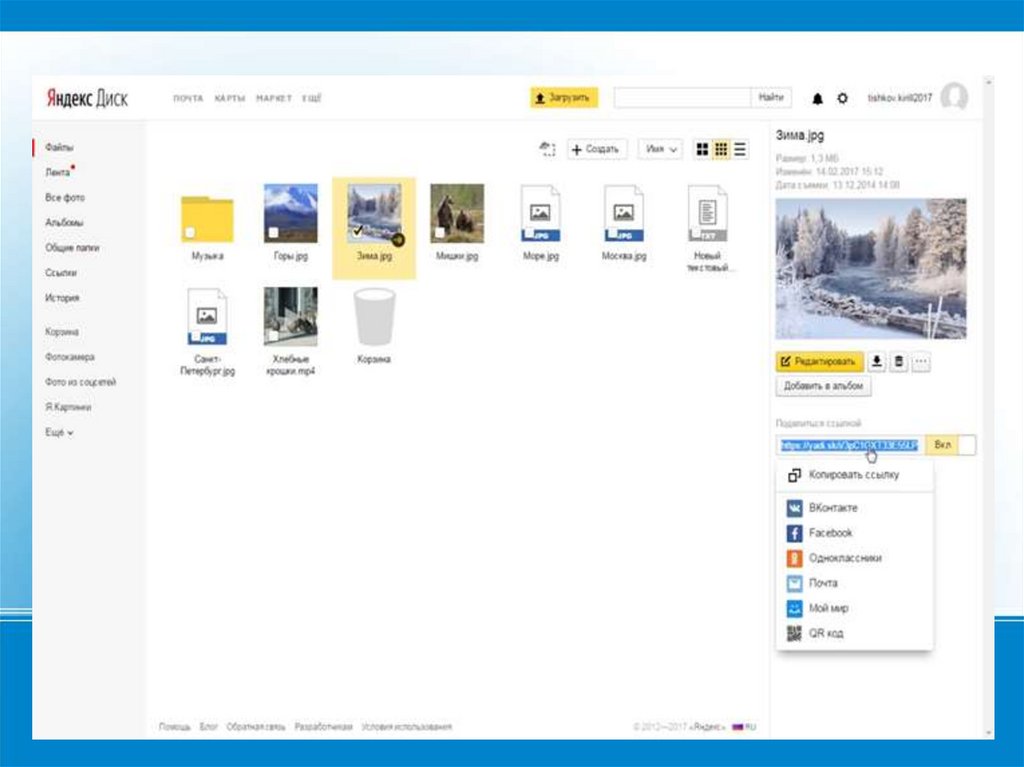The height and width of the screenshot is (767, 1024).
Task: Share via ВКонтакте icon
Action: [794, 508]
